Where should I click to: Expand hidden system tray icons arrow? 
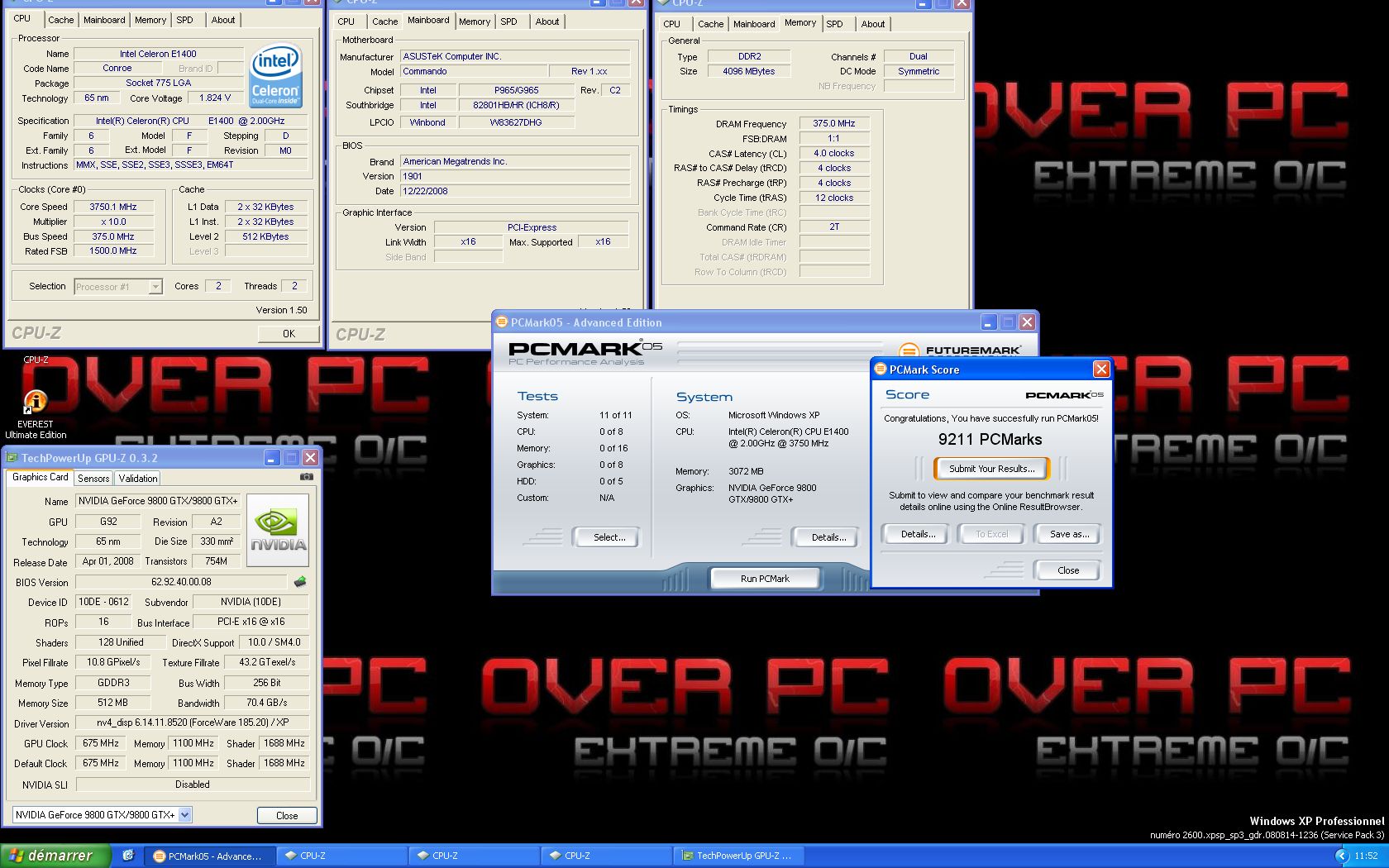[1341, 856]
